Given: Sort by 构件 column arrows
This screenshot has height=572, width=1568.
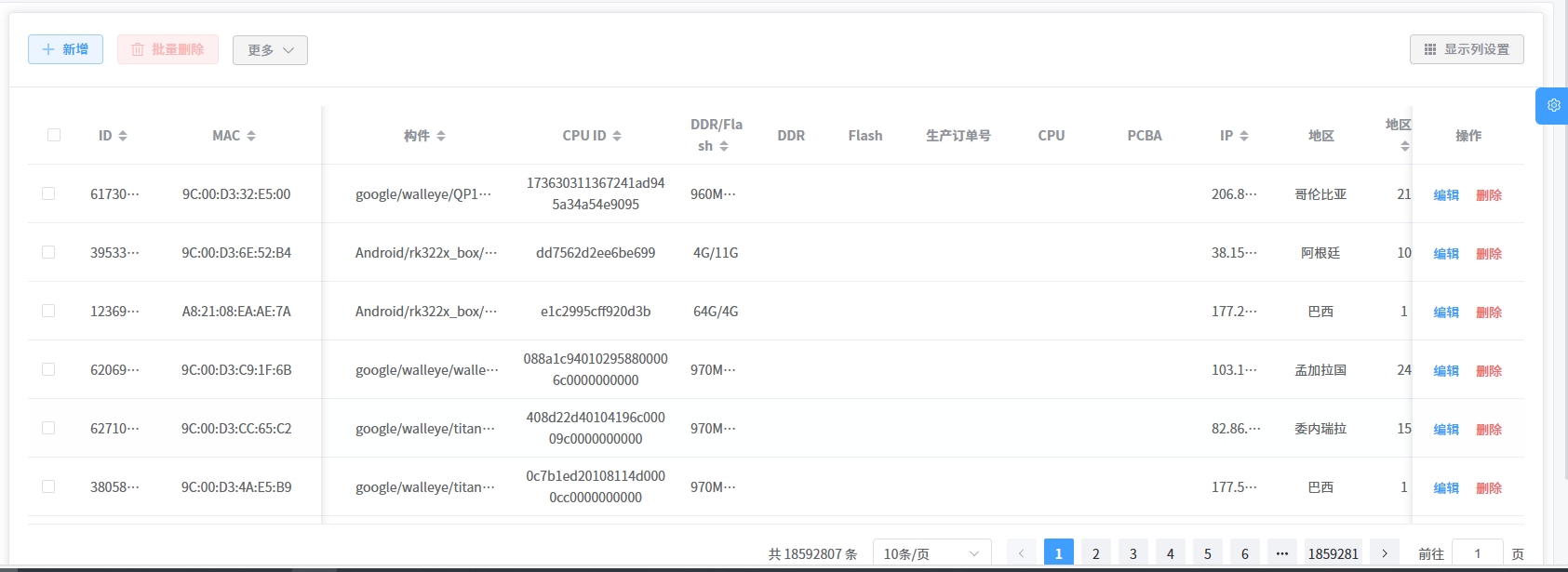Looking at the screenshot, I should pyautogui.click(x=441, y=136).
